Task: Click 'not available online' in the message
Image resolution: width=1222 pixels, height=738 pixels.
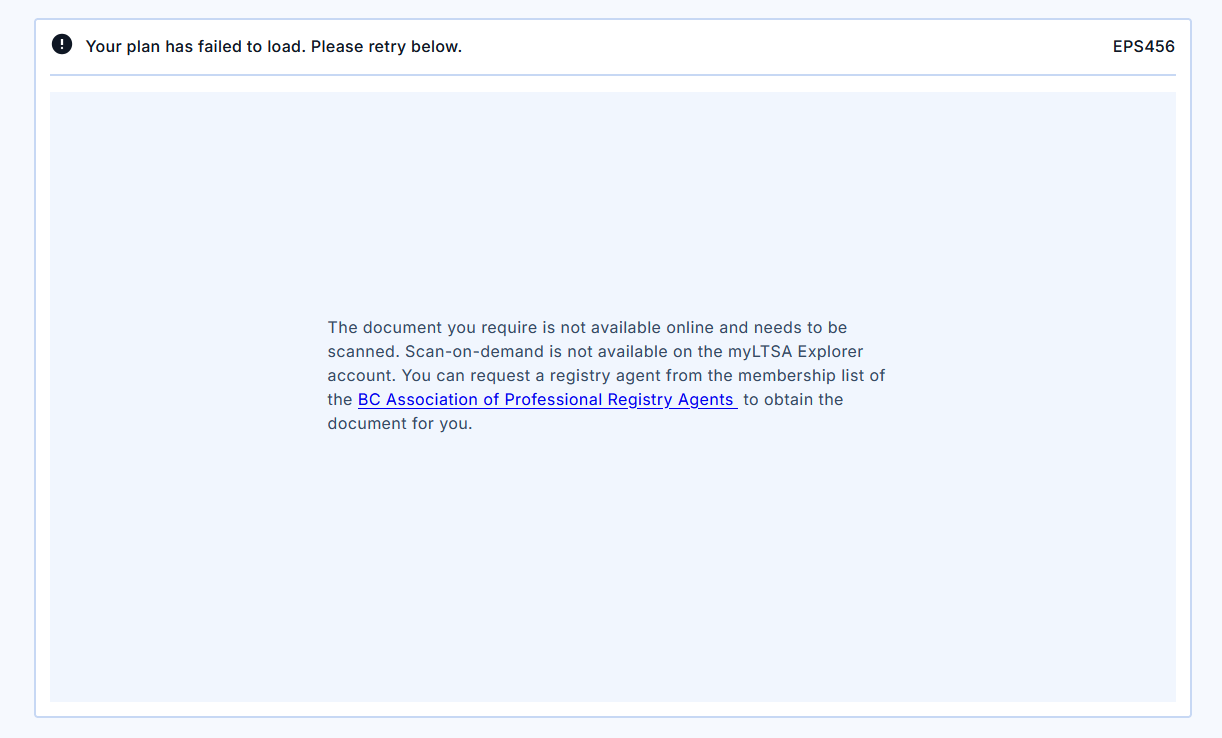Action: tap(637, 328)
